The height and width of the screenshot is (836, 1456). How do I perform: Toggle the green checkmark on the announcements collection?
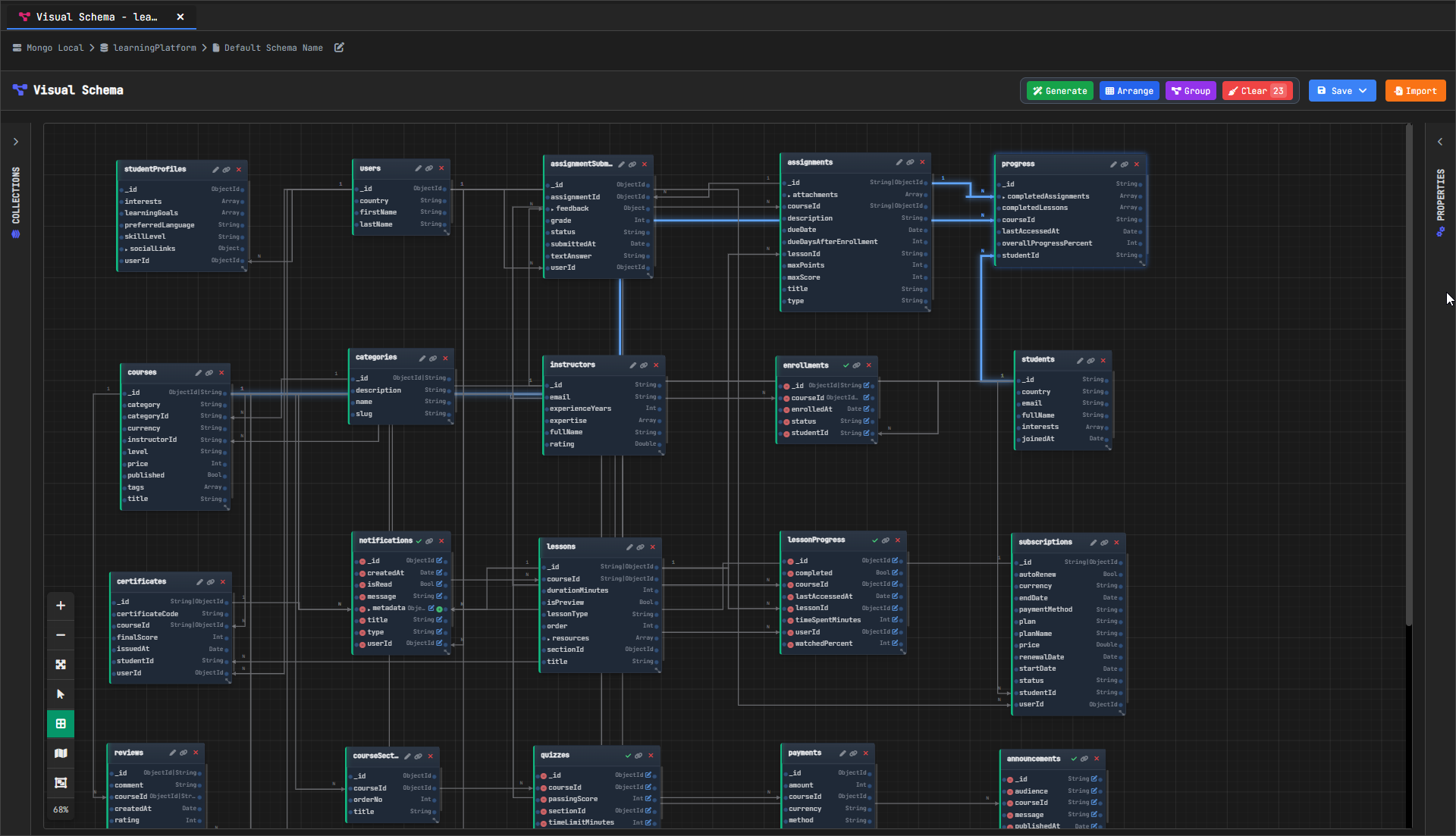point(1073,758)
